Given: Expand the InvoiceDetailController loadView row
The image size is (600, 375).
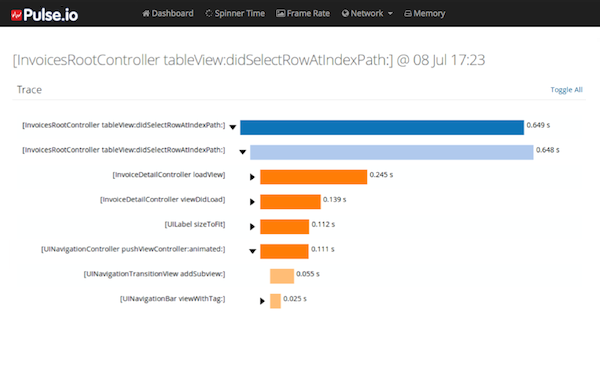Looking at the screenshot, I should click(x=252, y=177).
